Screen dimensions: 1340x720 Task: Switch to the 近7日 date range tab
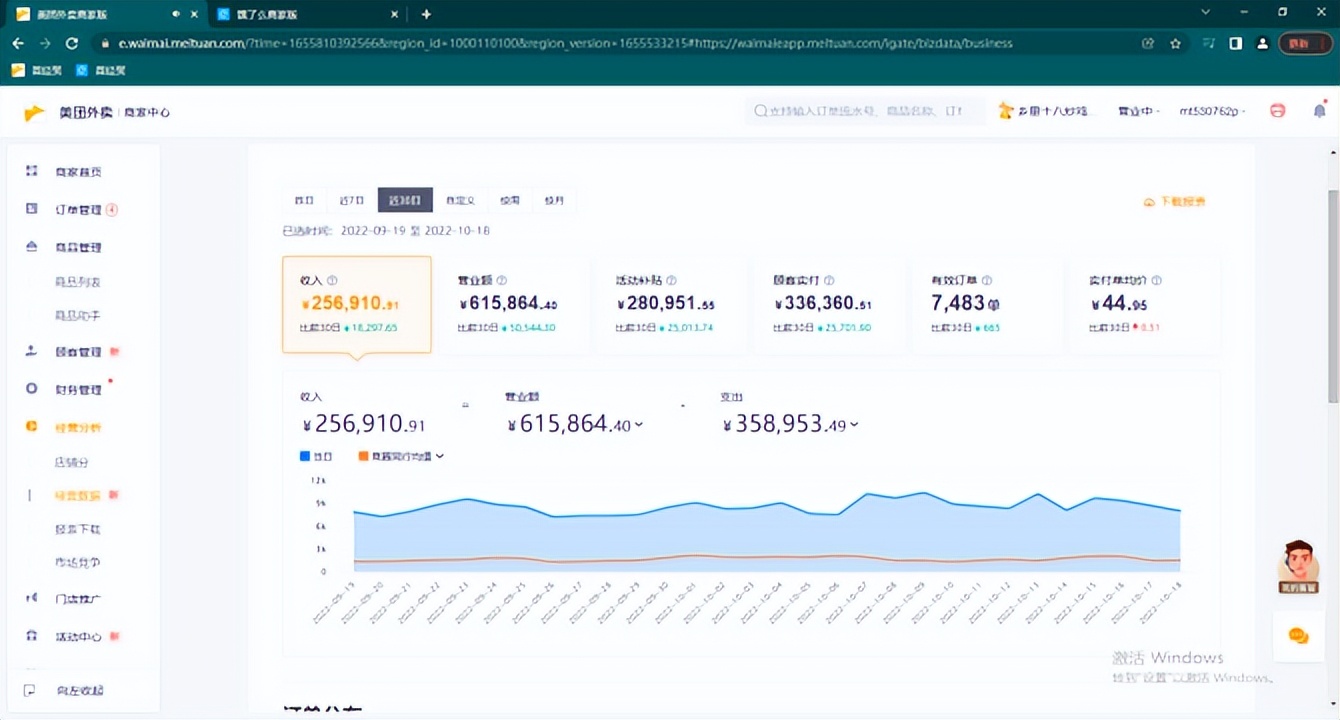pyautogui.click(x=351, y=200)
